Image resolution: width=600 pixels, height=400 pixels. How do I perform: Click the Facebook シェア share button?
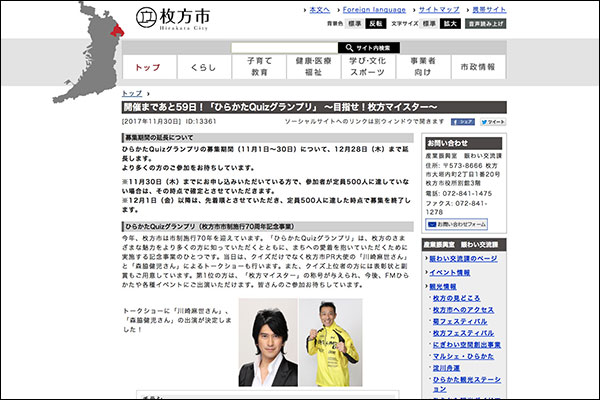pyautogui.click(x=462, y=122)
